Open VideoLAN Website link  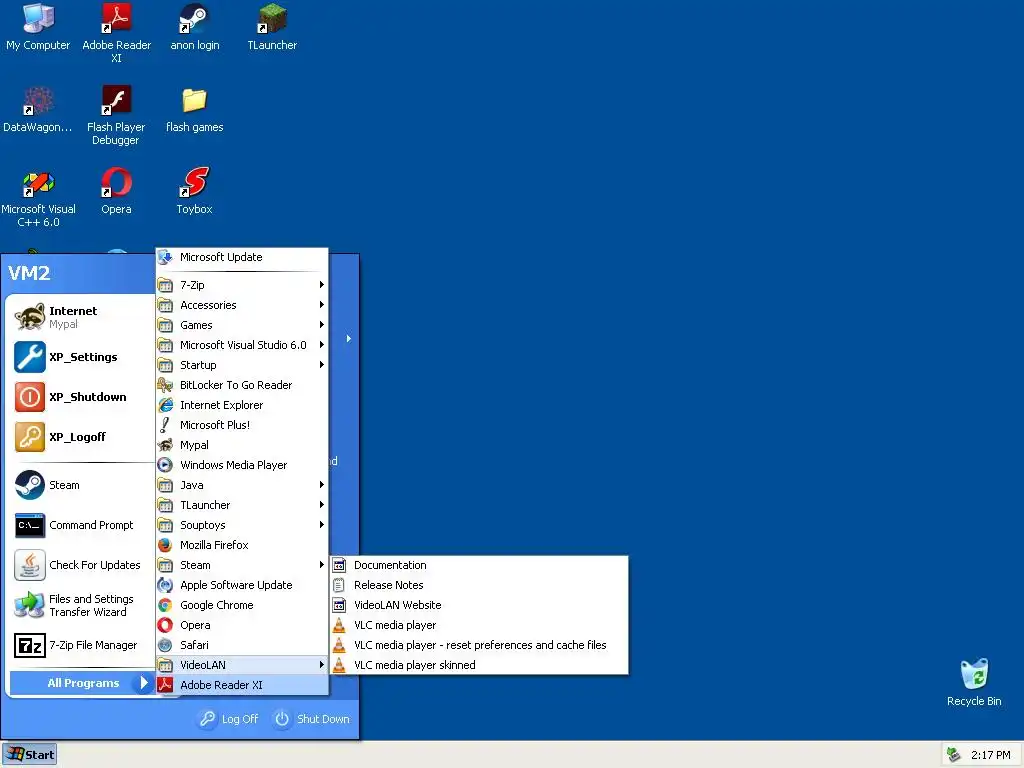point(479,605)
